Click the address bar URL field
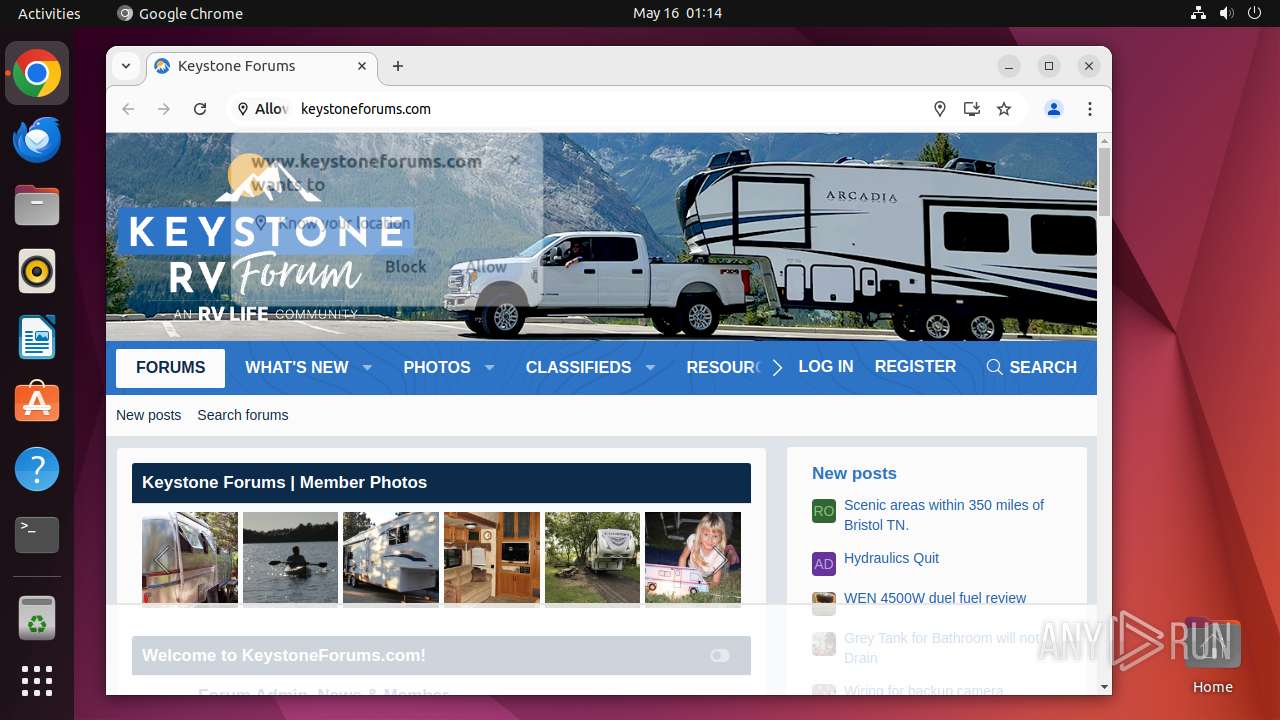Viewport: 1280px width, 720px height. (x=610, y=109)
